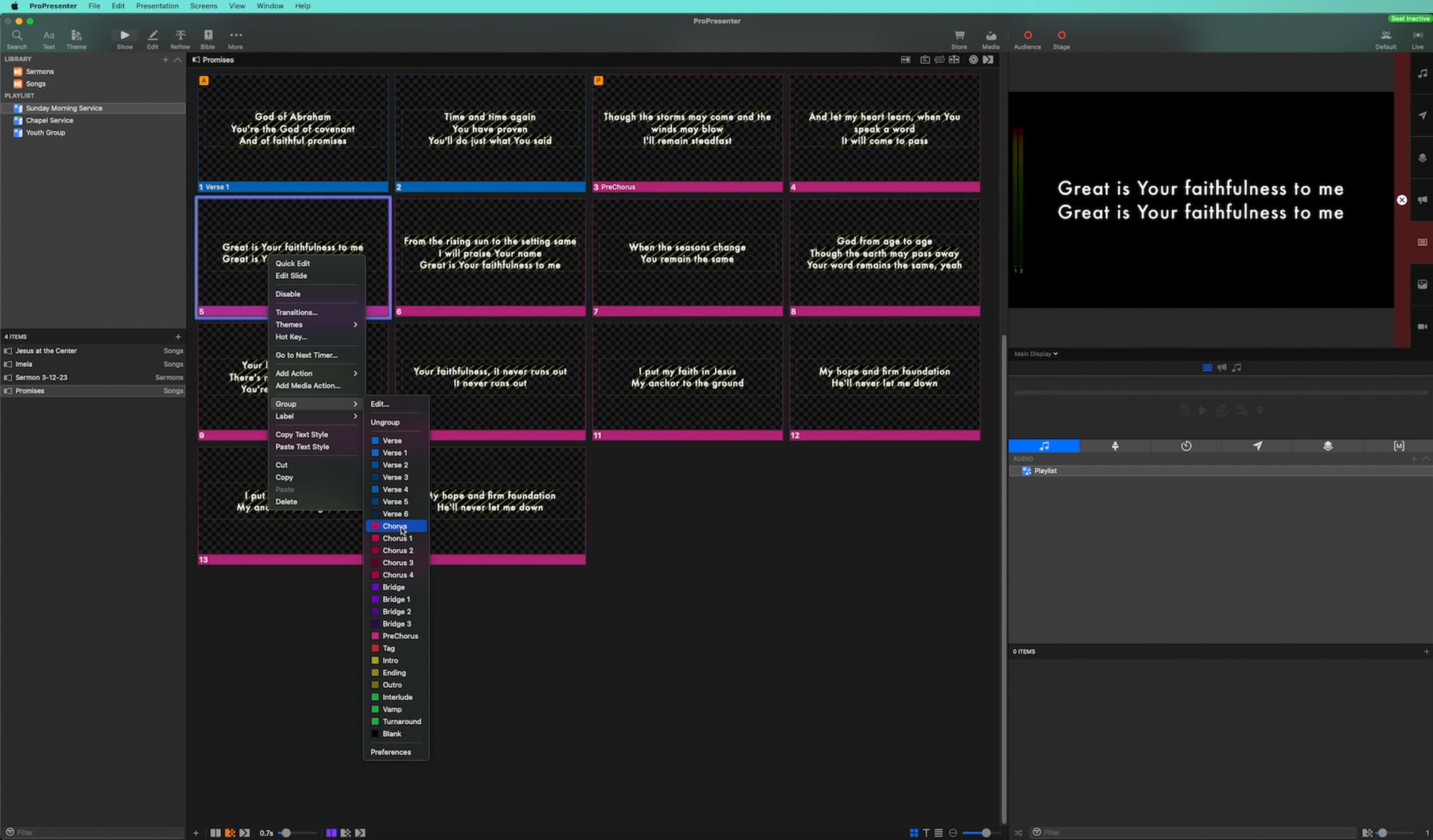Switch to grid view icon
The height and width of the screenshot is (840, 1433).
click(914, 833)
